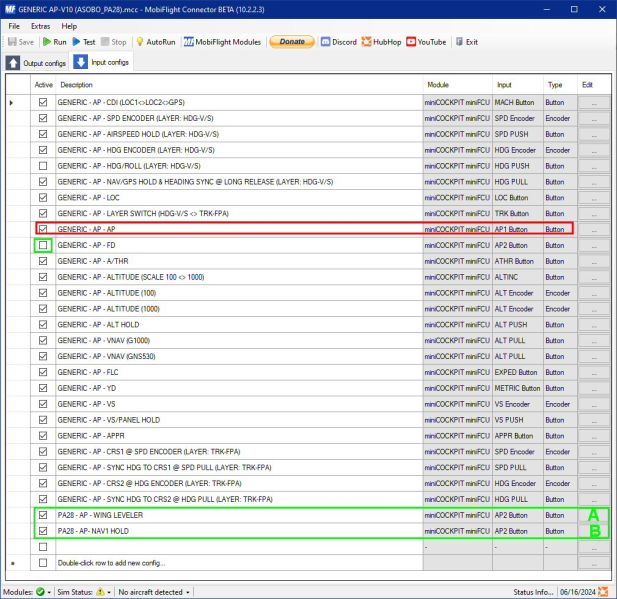Click the Stop square icon
The image size is (617, 599).
click(x=105, y=42)
